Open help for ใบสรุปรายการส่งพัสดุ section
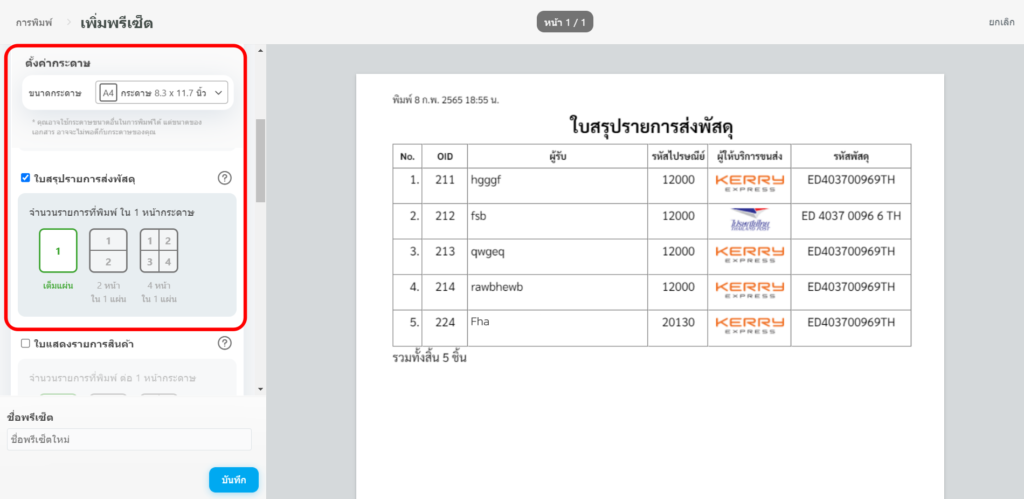Image resolution: width=1024 pixels, height=499 pixels. pyautogui.click(x=225, y=178)
